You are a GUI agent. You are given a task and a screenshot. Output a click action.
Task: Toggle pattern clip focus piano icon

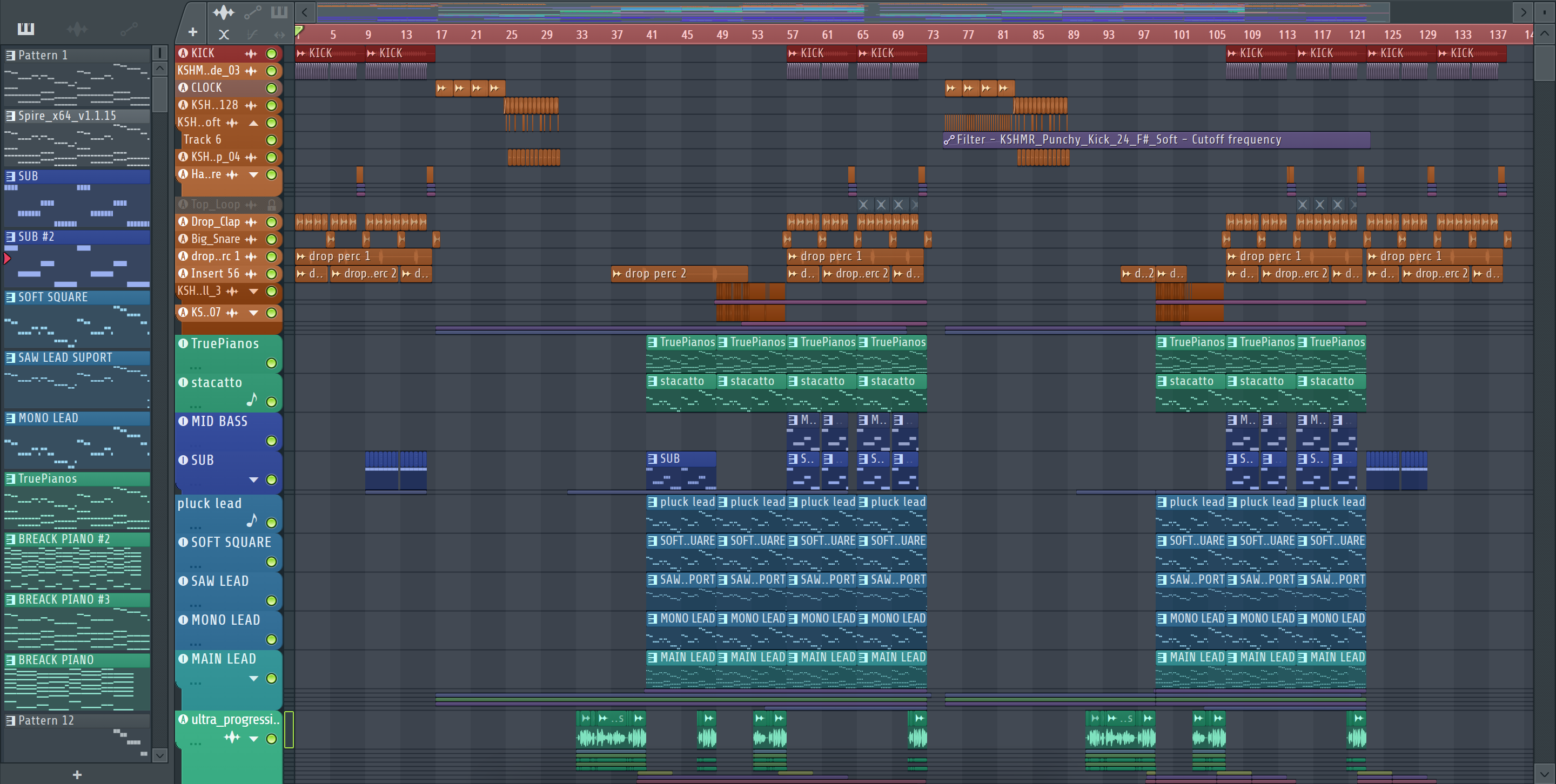pos(279,11)
